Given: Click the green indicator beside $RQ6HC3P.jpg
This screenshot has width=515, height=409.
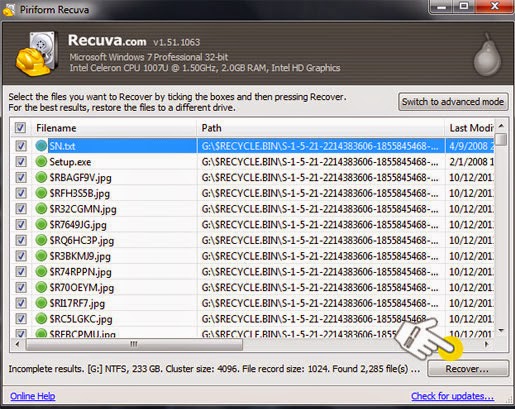Looking at the screenshot, I should pyautogui.click(x=41, y=240).
